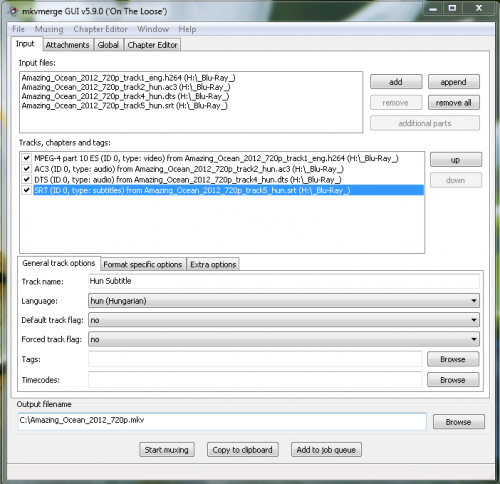500x484 pixels.
Task: Click the additional parts button
Action: 425,123
